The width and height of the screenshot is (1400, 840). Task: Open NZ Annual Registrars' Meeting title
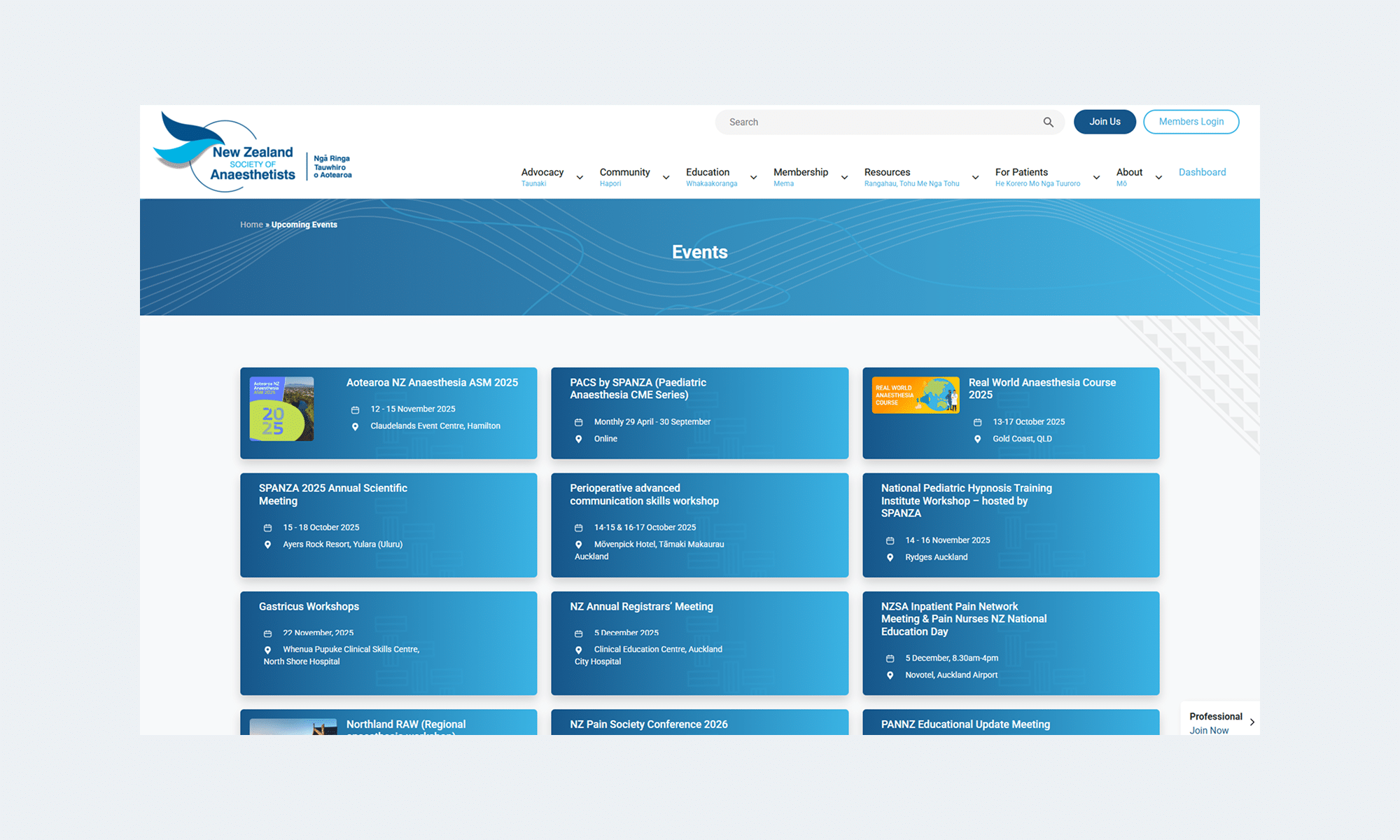(x=641, y=607)
